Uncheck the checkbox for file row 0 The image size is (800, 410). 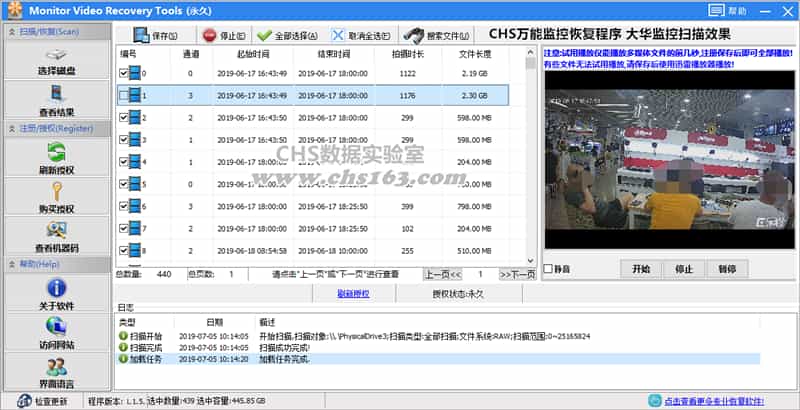[x=123, y=73]
